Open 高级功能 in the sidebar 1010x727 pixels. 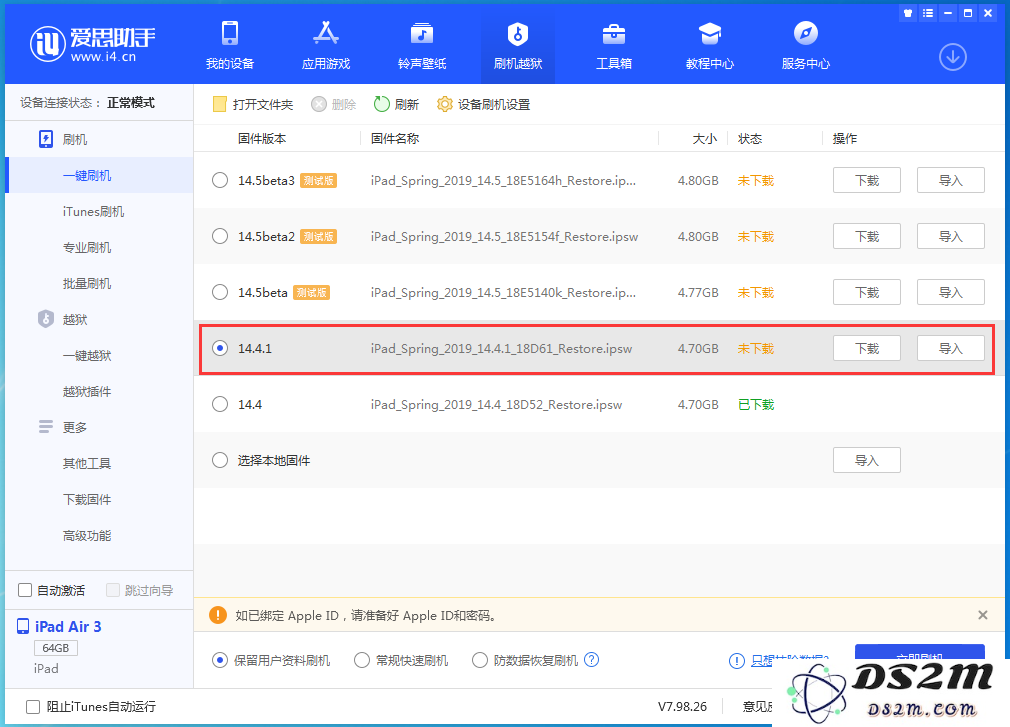coord(87,536)
